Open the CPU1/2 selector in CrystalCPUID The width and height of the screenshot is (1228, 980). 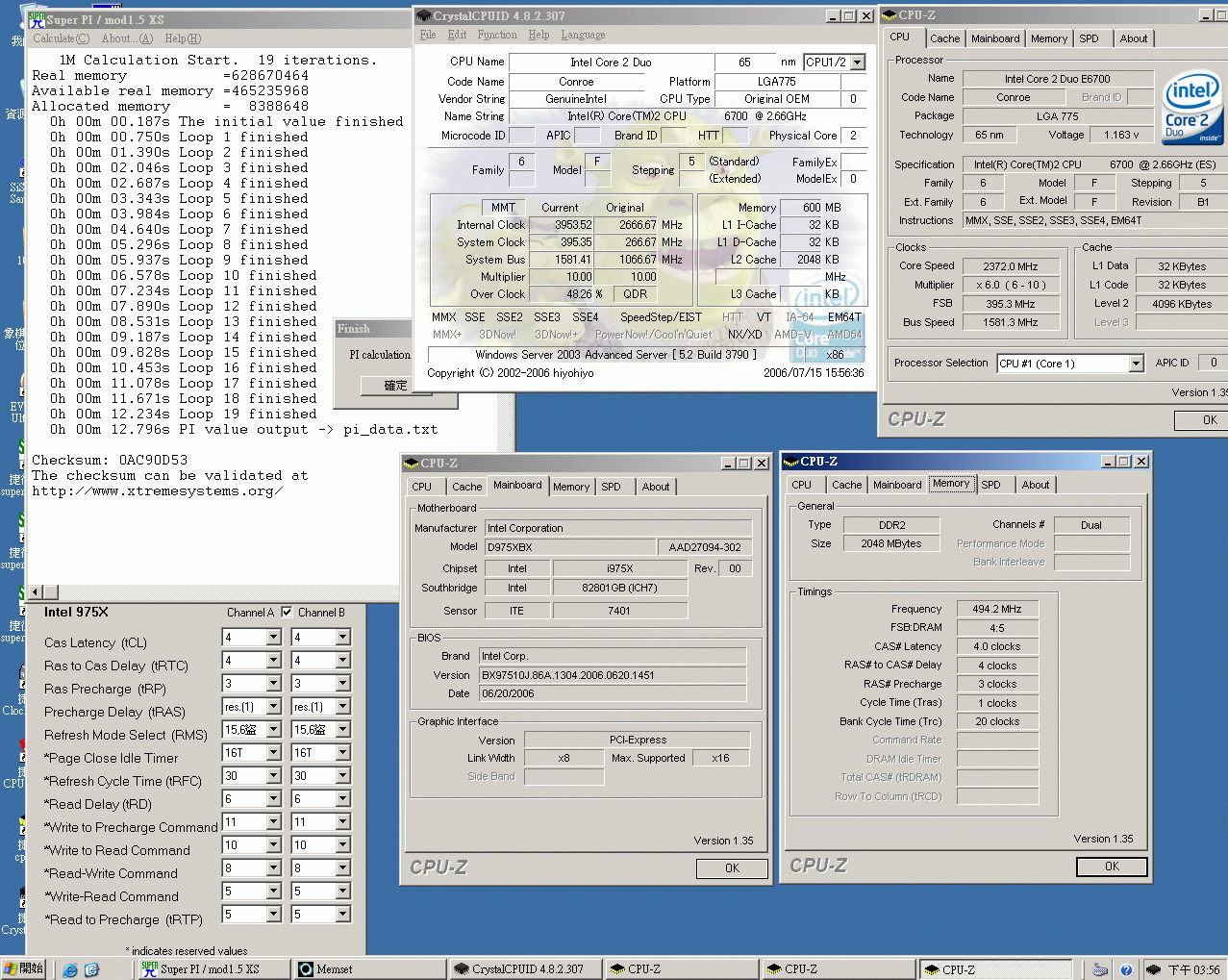click(x=857, y=63)
